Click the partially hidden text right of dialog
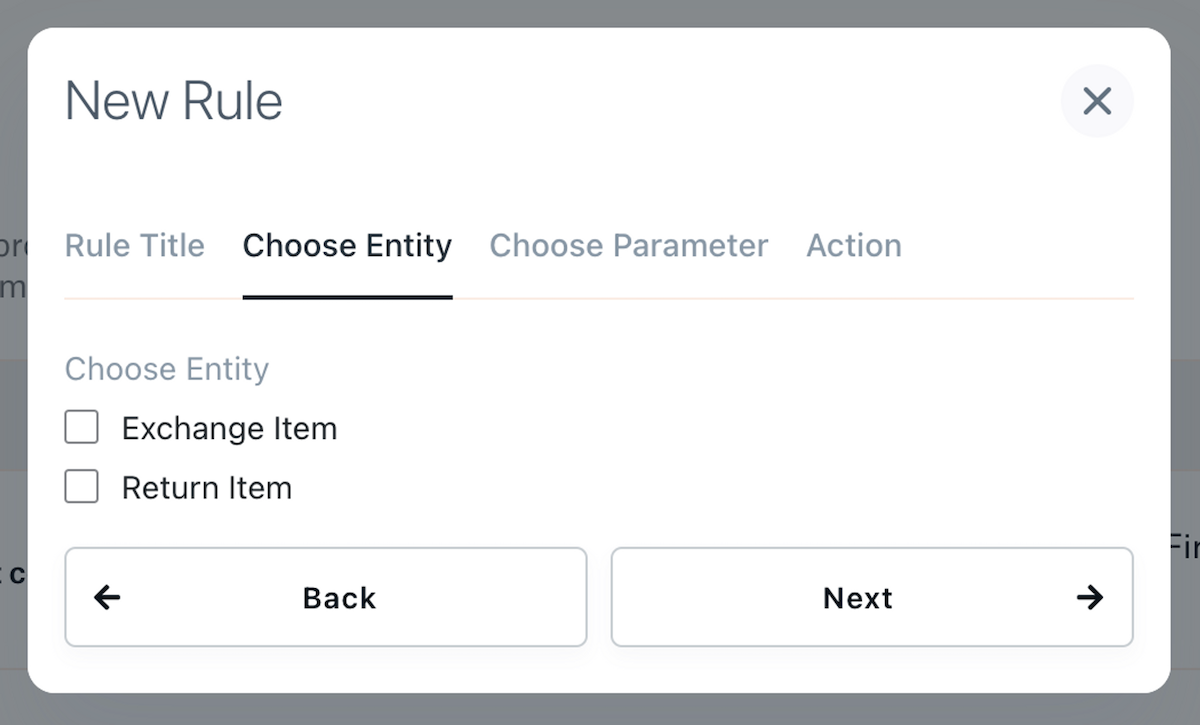Screen dimensions: 1200x725 click(x=1185, y=546)
